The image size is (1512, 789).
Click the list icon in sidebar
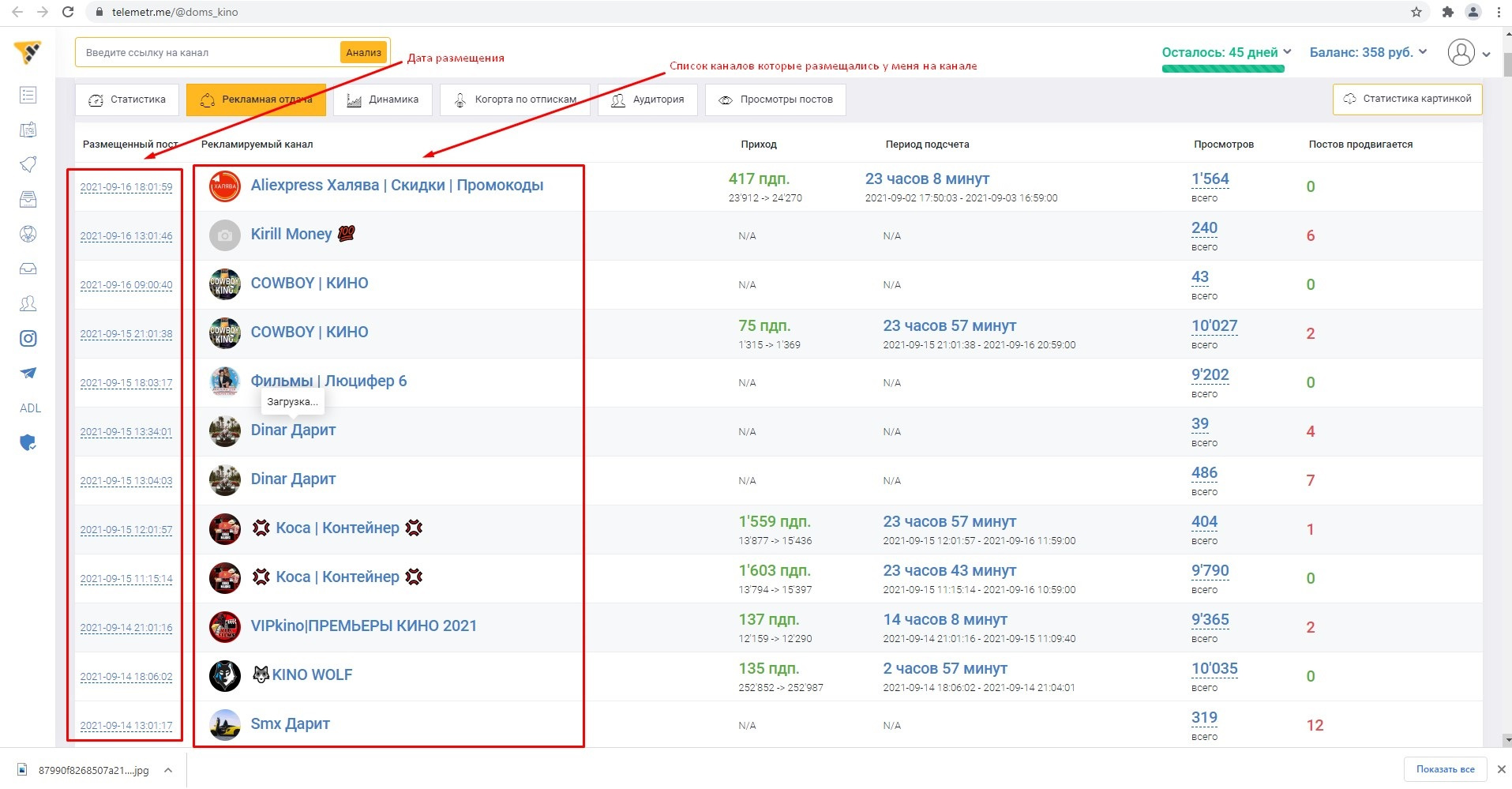(28, 96)
